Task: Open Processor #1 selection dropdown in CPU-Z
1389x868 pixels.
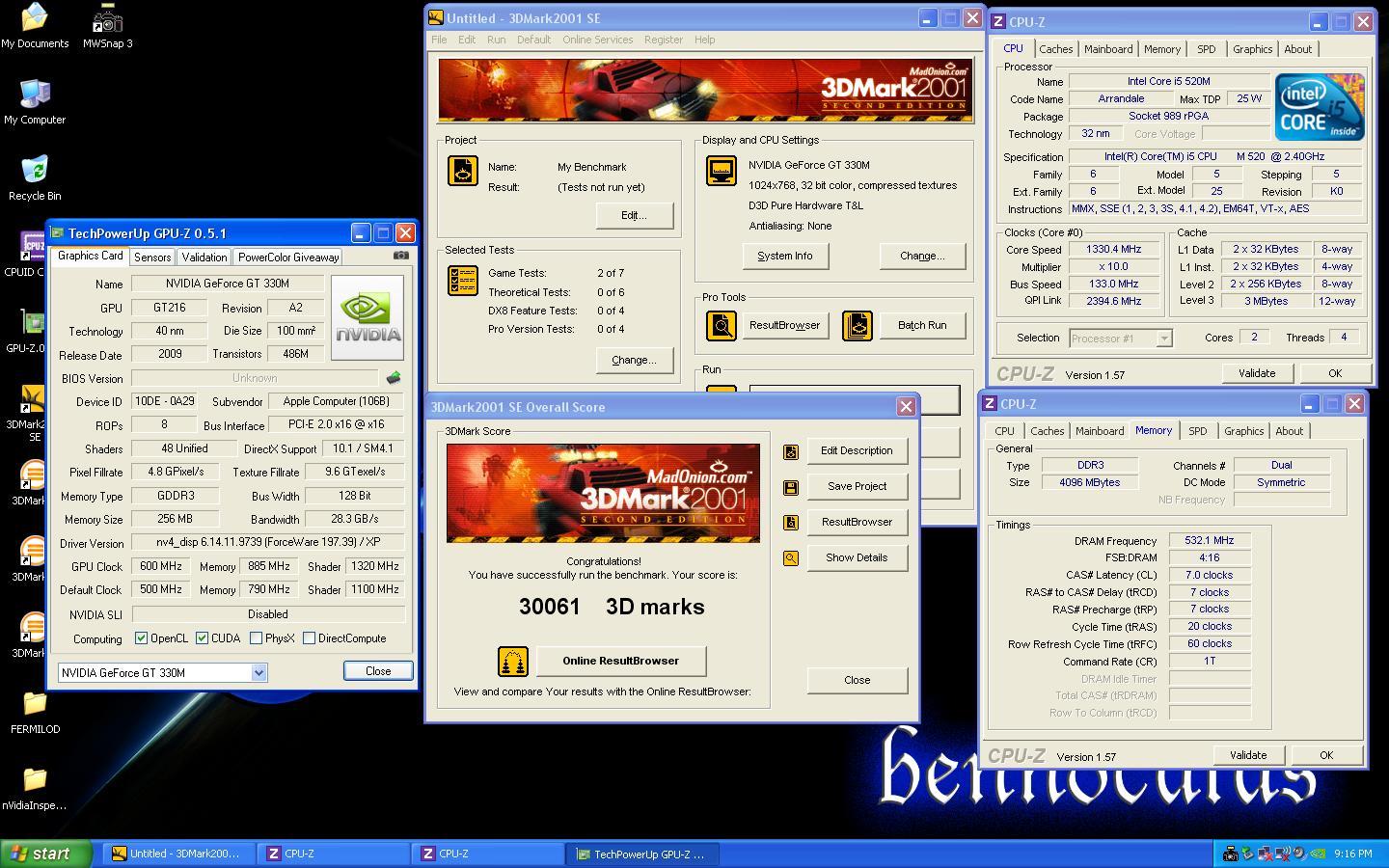Action: (1121, 338)
